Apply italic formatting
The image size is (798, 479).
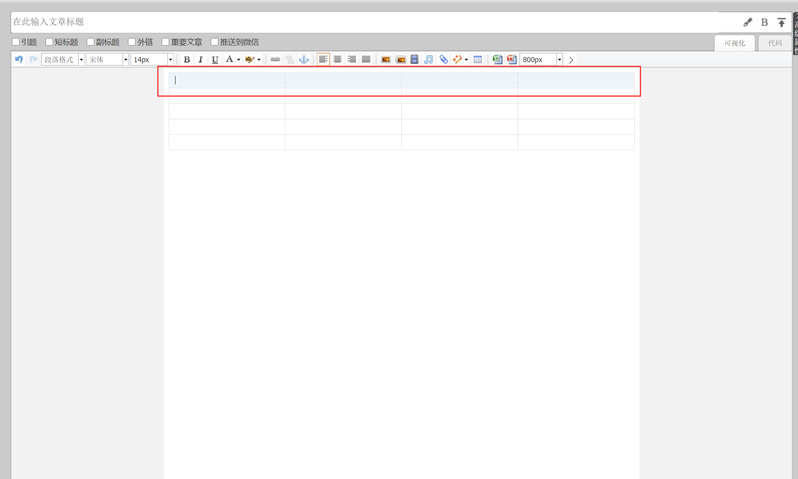tap(200, 60)
